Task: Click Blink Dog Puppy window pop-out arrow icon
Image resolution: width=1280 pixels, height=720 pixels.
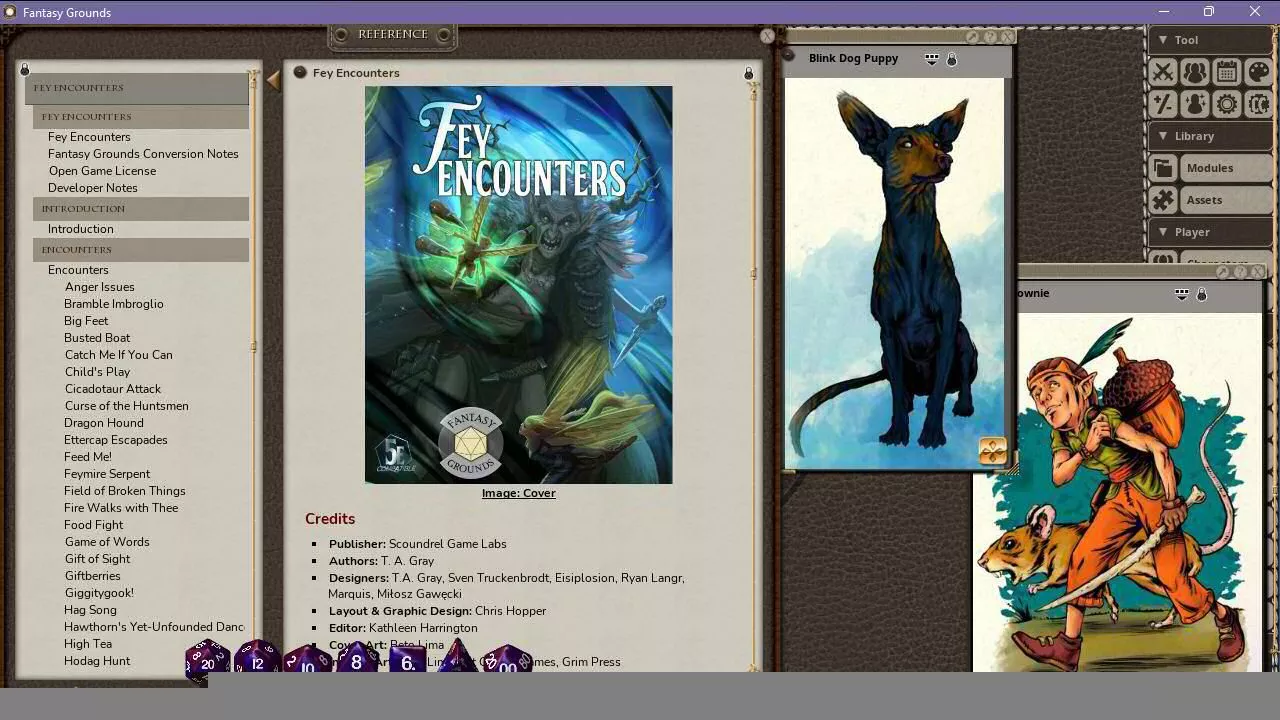Action: tap(973, 37)
